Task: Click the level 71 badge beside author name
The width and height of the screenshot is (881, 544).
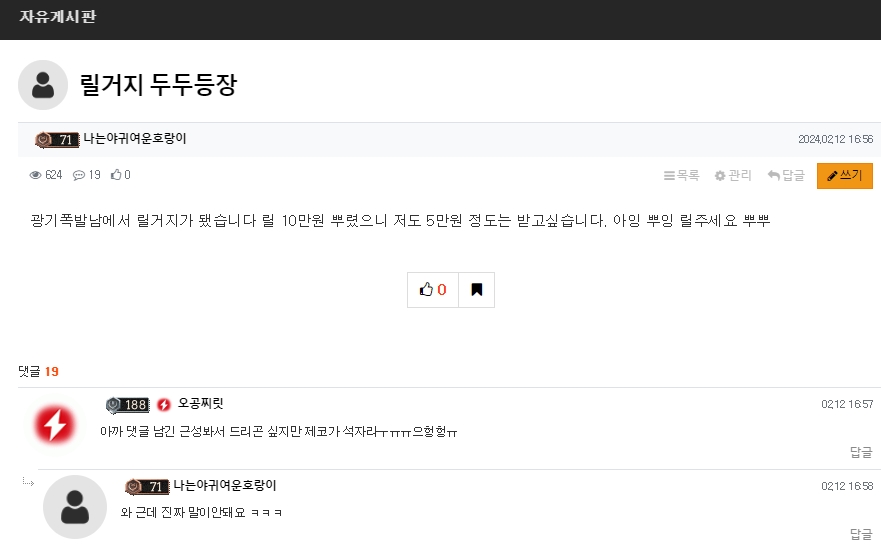Action: (x=57, y=139)
